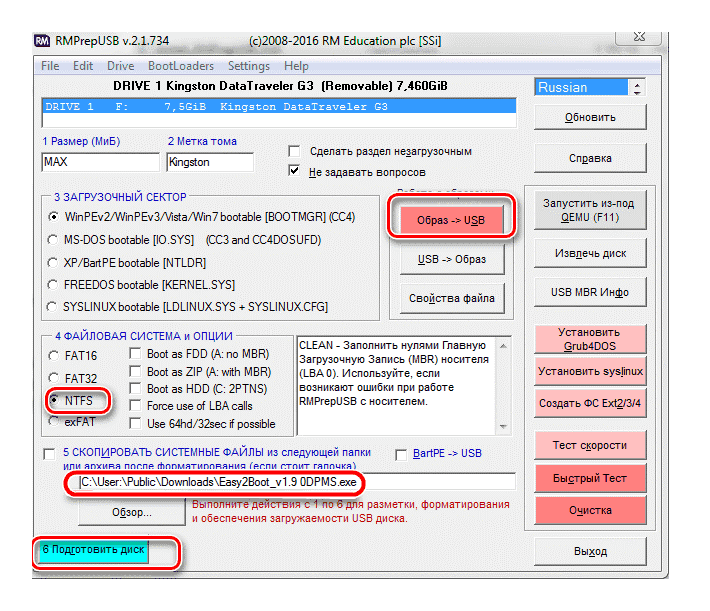
Task: Open the Help menu
Action: pyautogui.click(x=296, y=66)
